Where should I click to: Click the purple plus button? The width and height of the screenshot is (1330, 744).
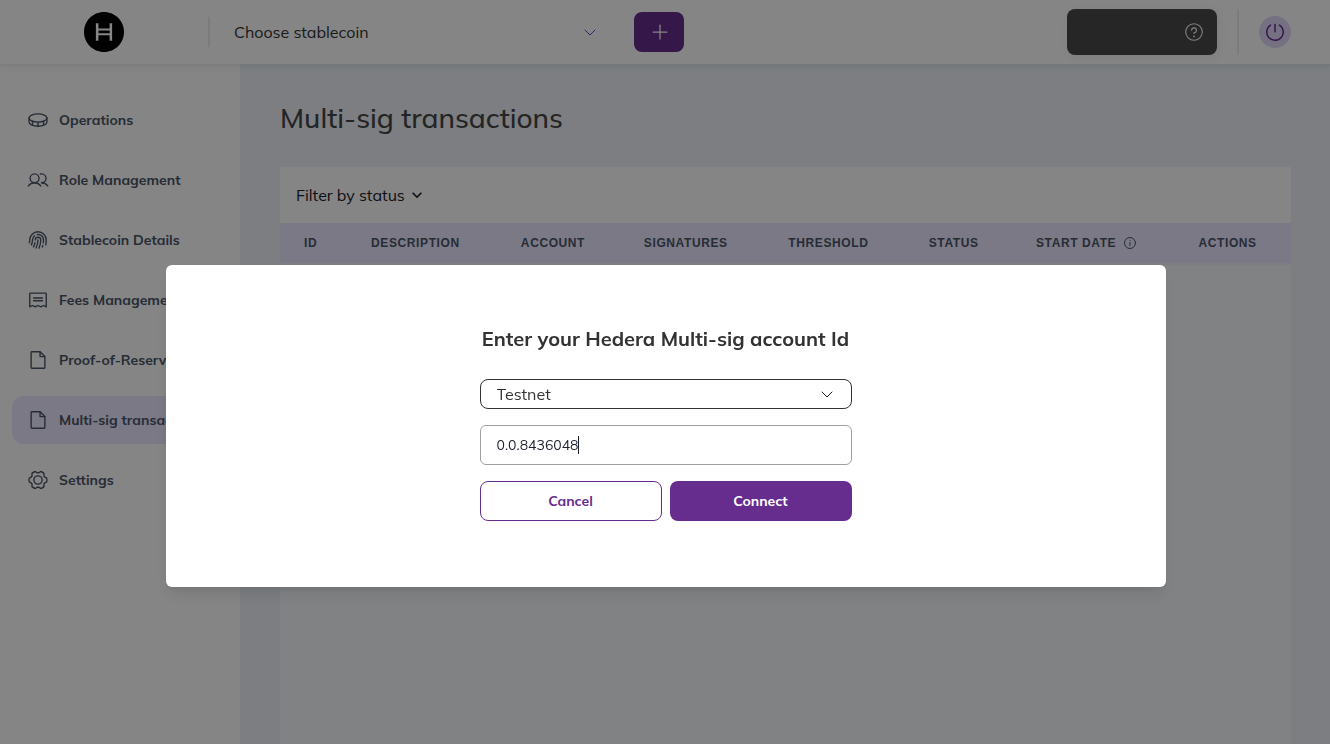point(658,31)
